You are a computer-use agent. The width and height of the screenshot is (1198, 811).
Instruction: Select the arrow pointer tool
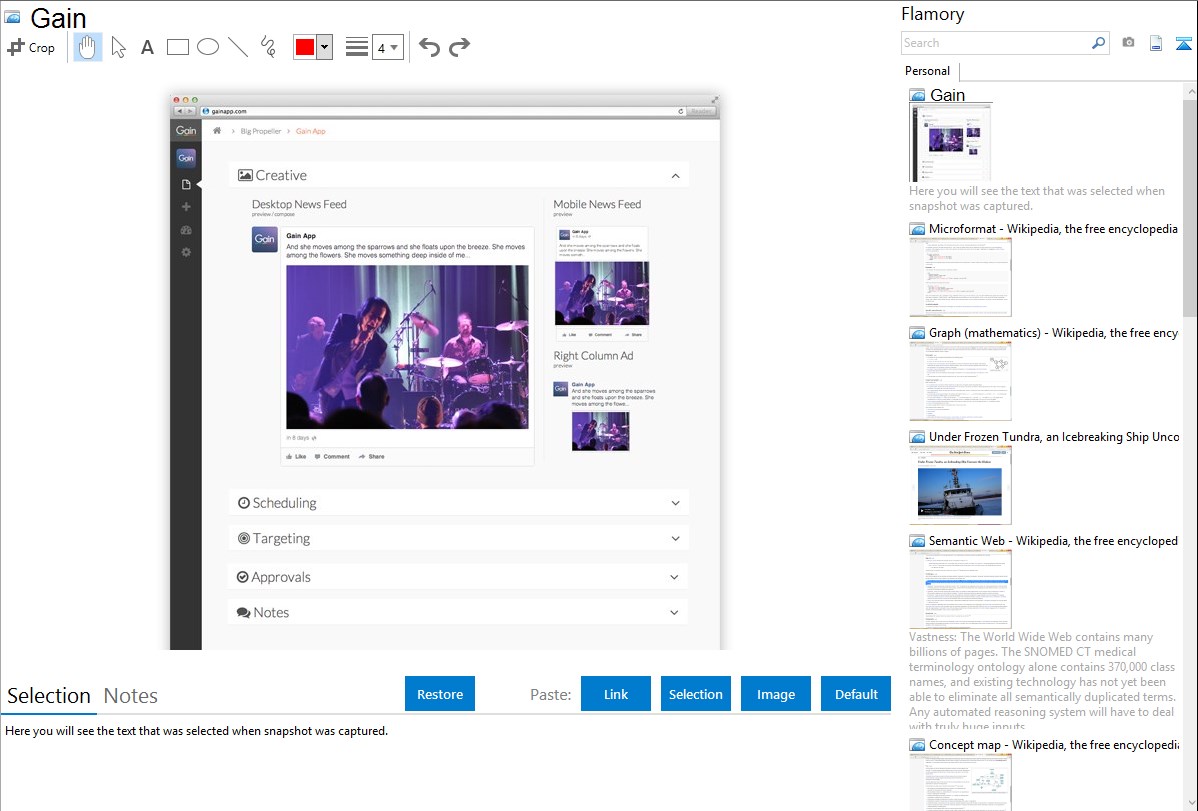coord(118,47)
